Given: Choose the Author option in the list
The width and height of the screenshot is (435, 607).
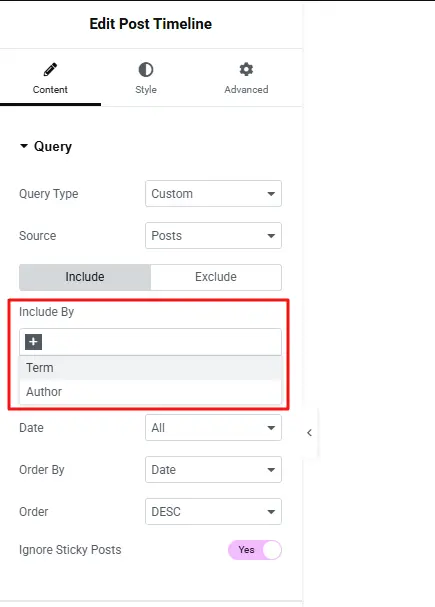Looking at the screenshot, I should click(151, 392).
